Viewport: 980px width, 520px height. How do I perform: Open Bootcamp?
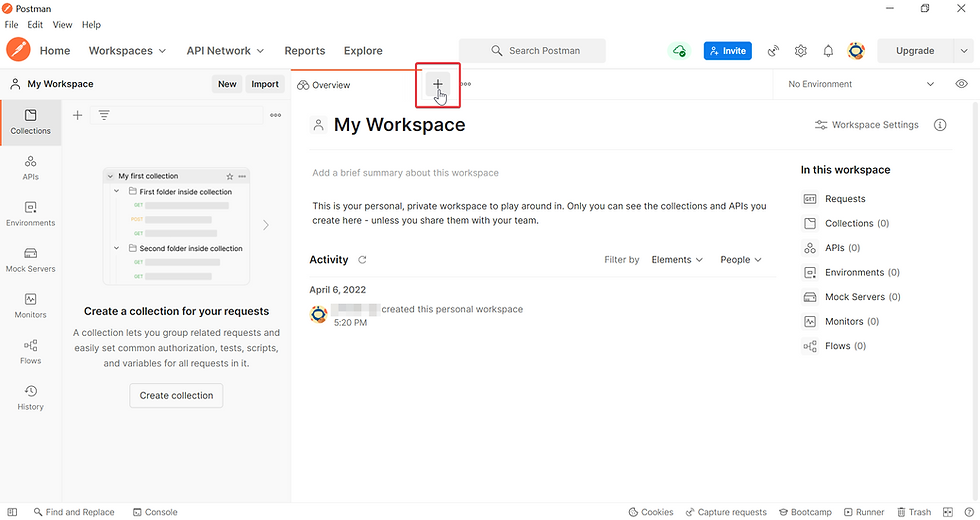coord(805,512)
